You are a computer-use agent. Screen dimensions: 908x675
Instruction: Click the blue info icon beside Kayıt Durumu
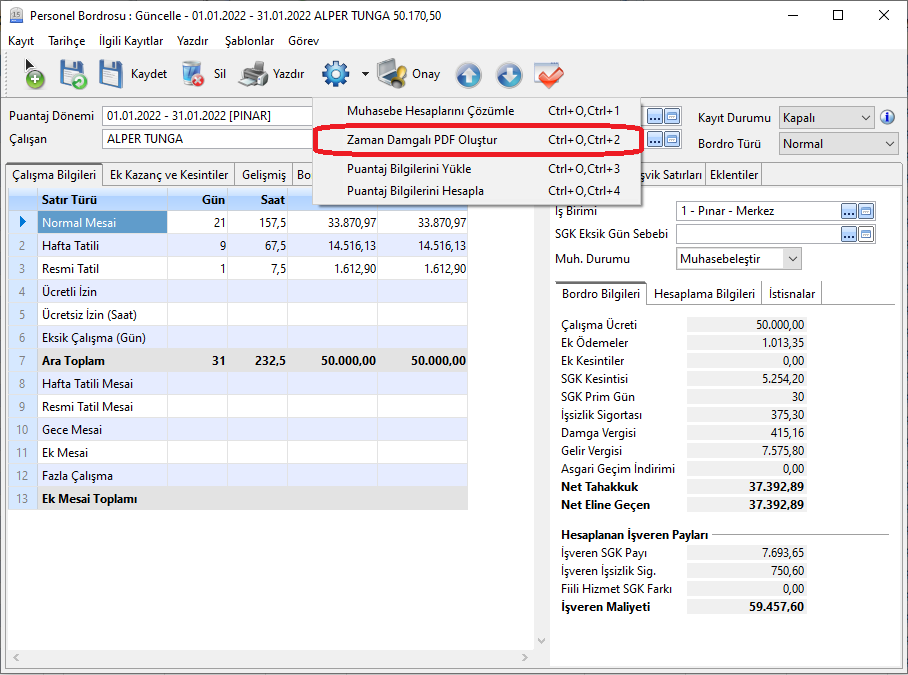(887, 118)
